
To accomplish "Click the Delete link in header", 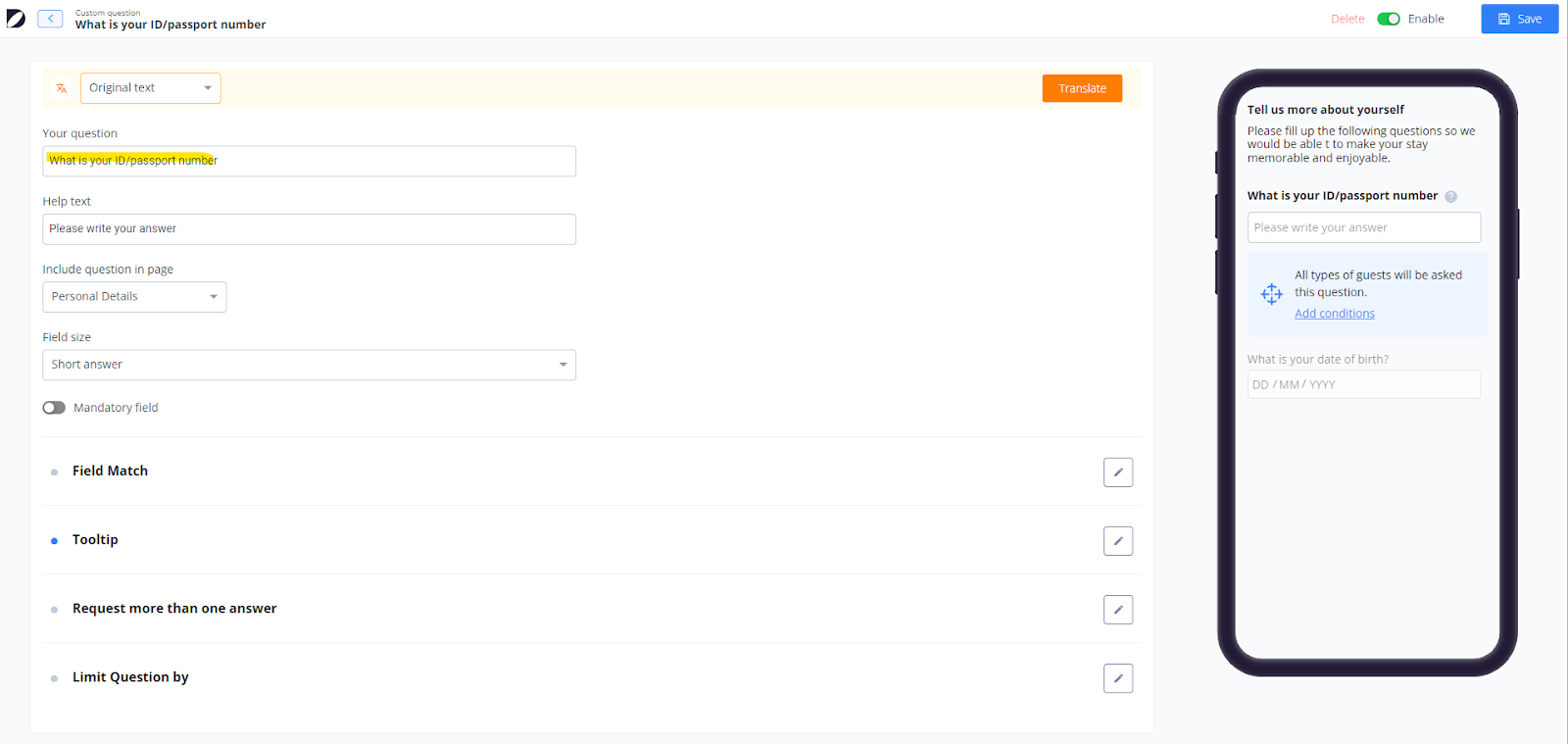I will pyautogui.click(x=1347, y=19).
